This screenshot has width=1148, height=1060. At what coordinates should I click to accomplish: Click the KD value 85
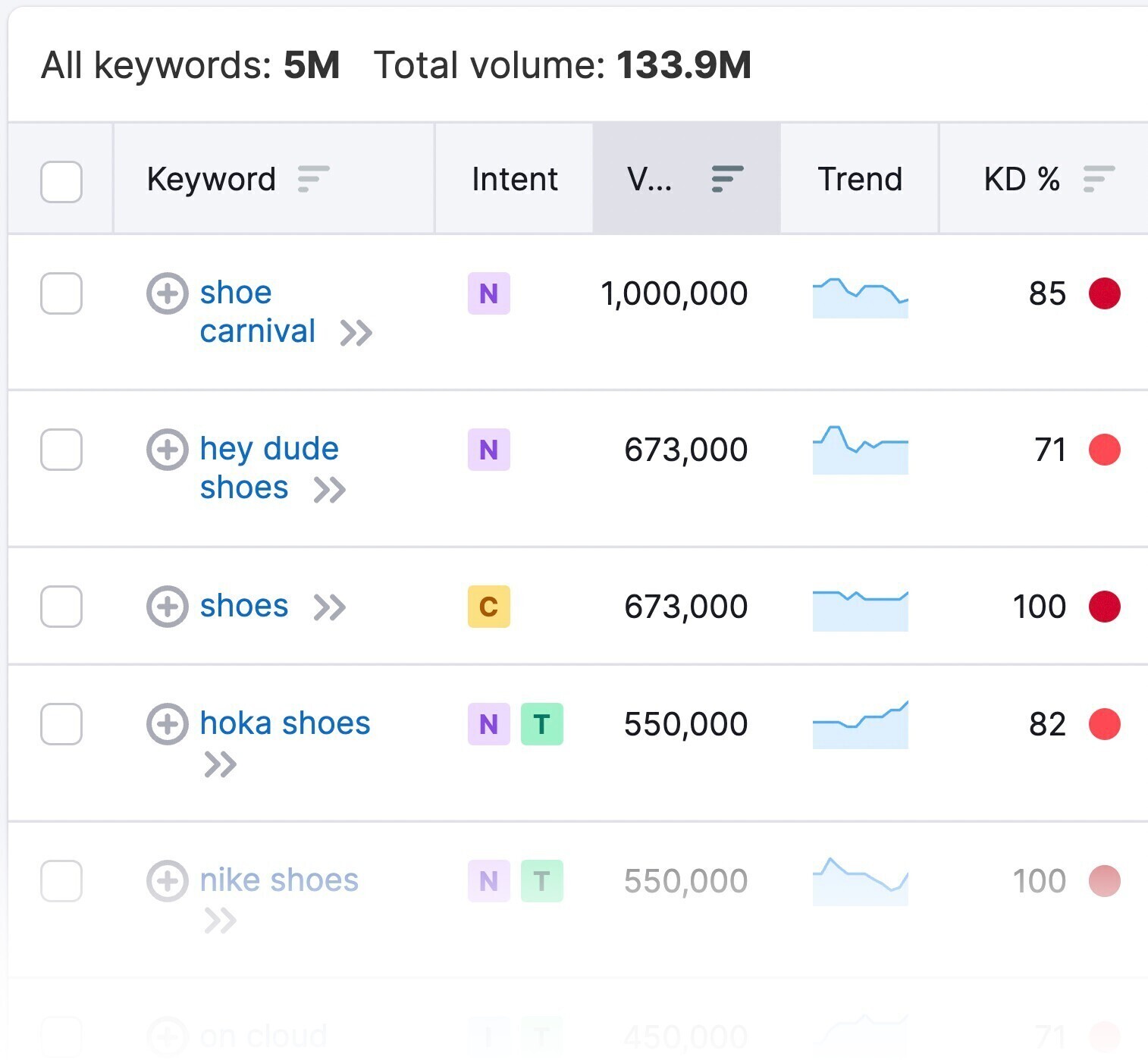[x=1048, y=294]
